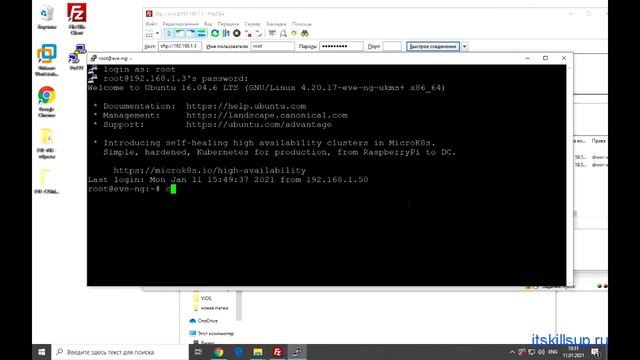Open the Вид menu
Screen dimensions: 640x360
click(x=208, y=24)
